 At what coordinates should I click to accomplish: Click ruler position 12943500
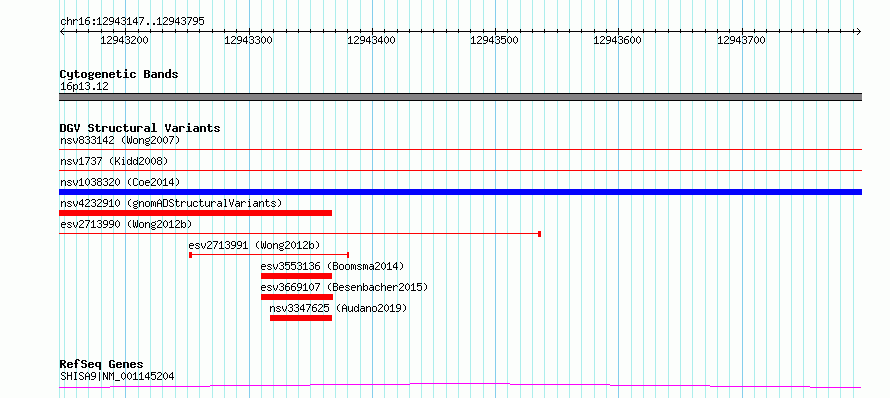pyautogui.click(x=495, y=40)
